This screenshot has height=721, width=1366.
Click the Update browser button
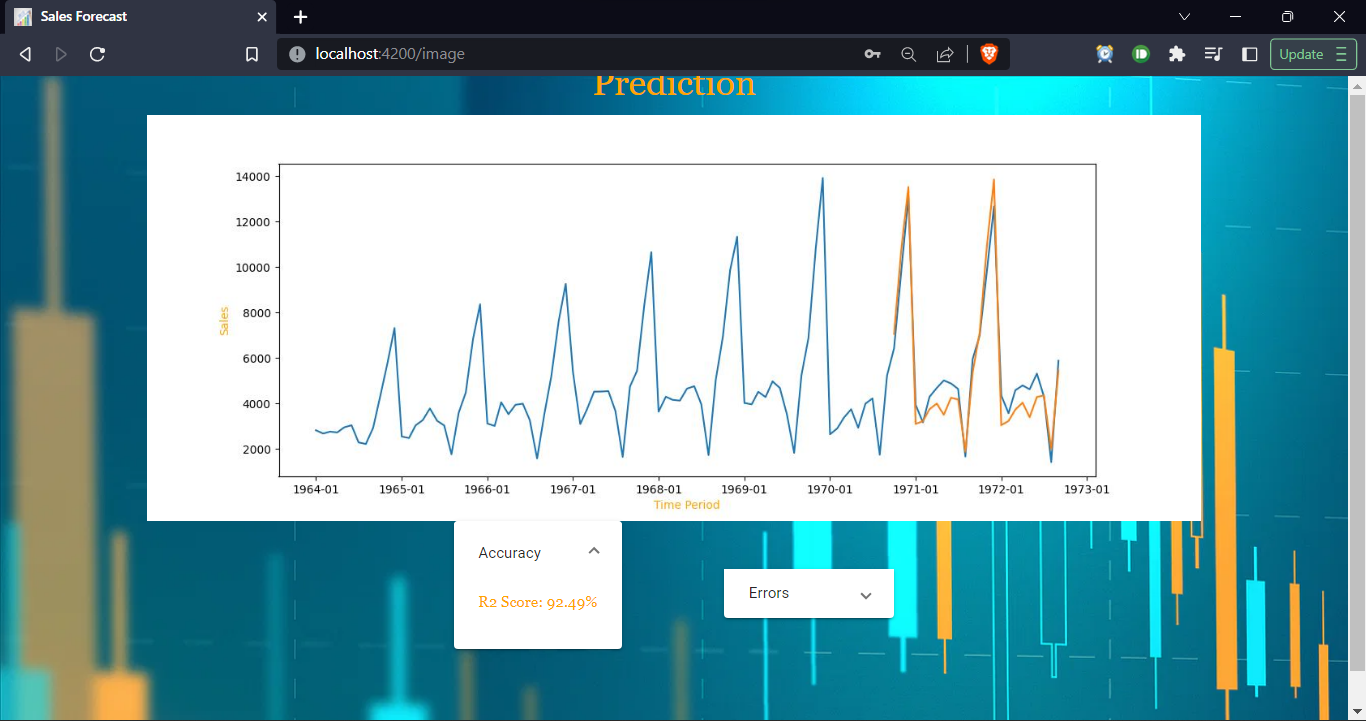coord(1313,54)
